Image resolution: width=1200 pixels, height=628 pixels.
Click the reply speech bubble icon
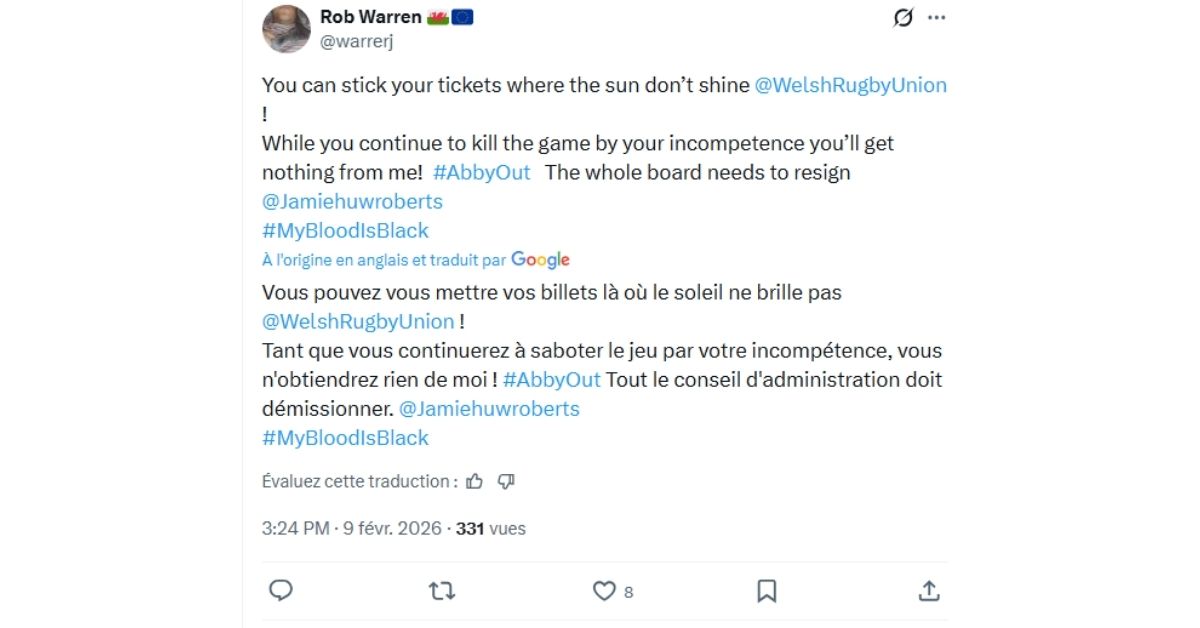pos(281,590)
